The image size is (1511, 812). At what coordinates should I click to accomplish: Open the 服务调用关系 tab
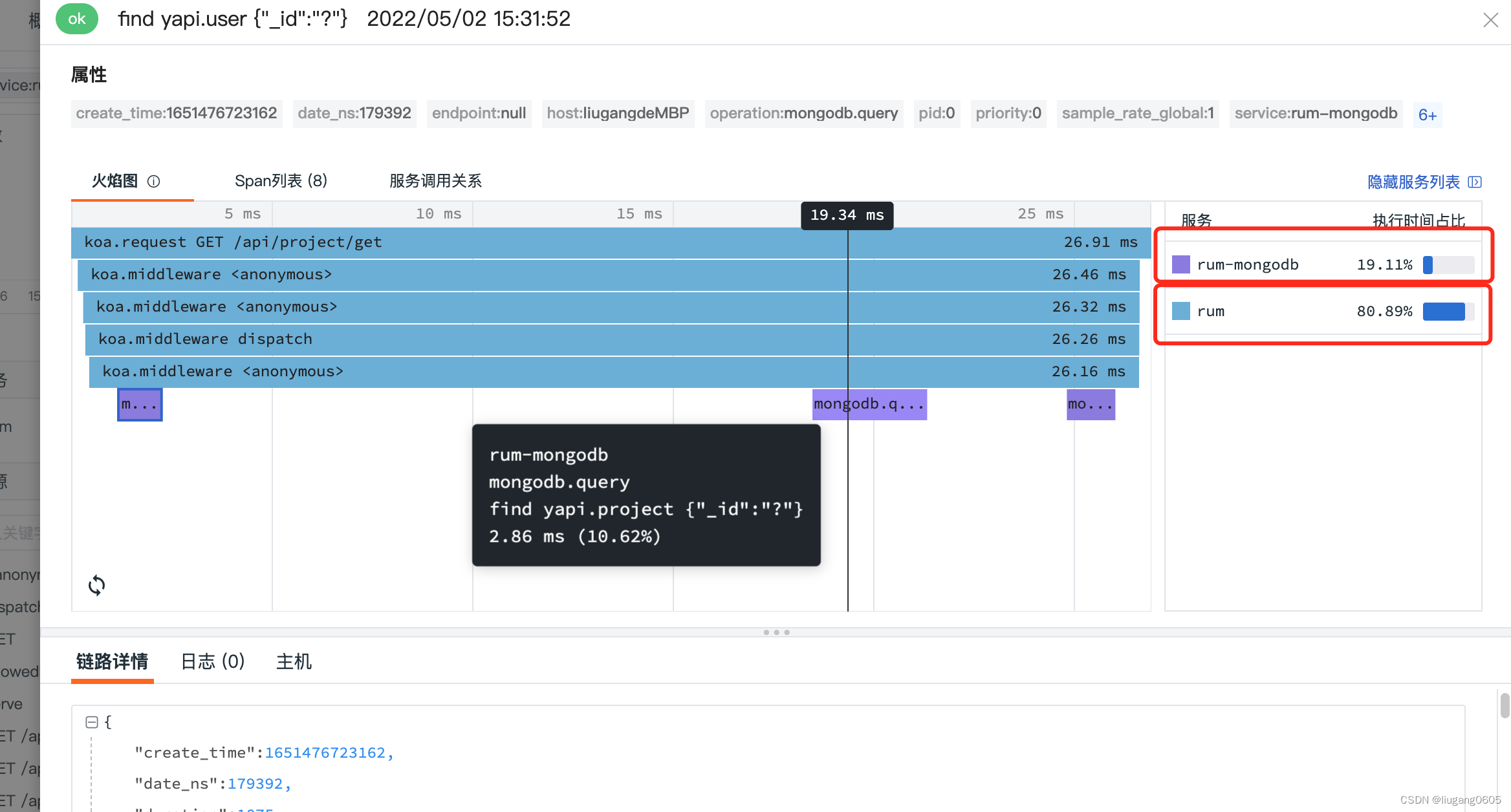[x=435, y=181]
